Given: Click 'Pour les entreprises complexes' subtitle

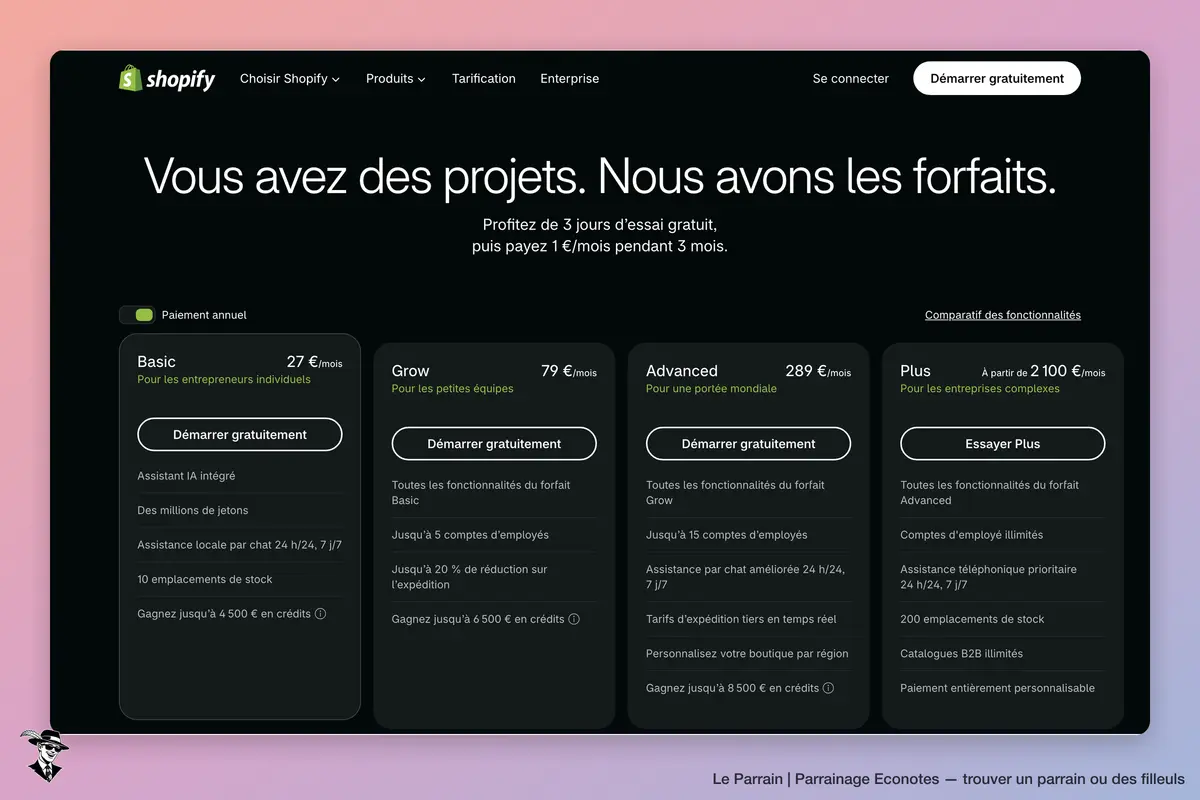Looking at the screenshot, I should point(980,389).
